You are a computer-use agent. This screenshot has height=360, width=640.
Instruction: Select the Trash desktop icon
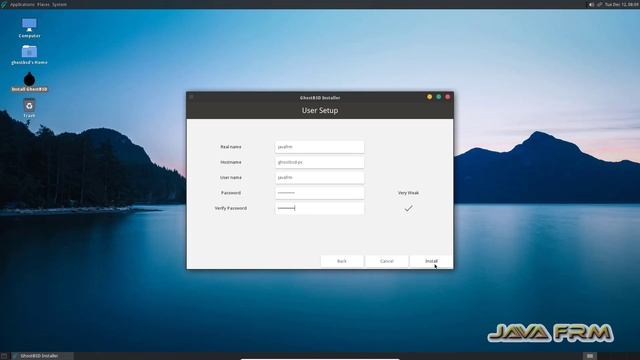coord(29,108)
